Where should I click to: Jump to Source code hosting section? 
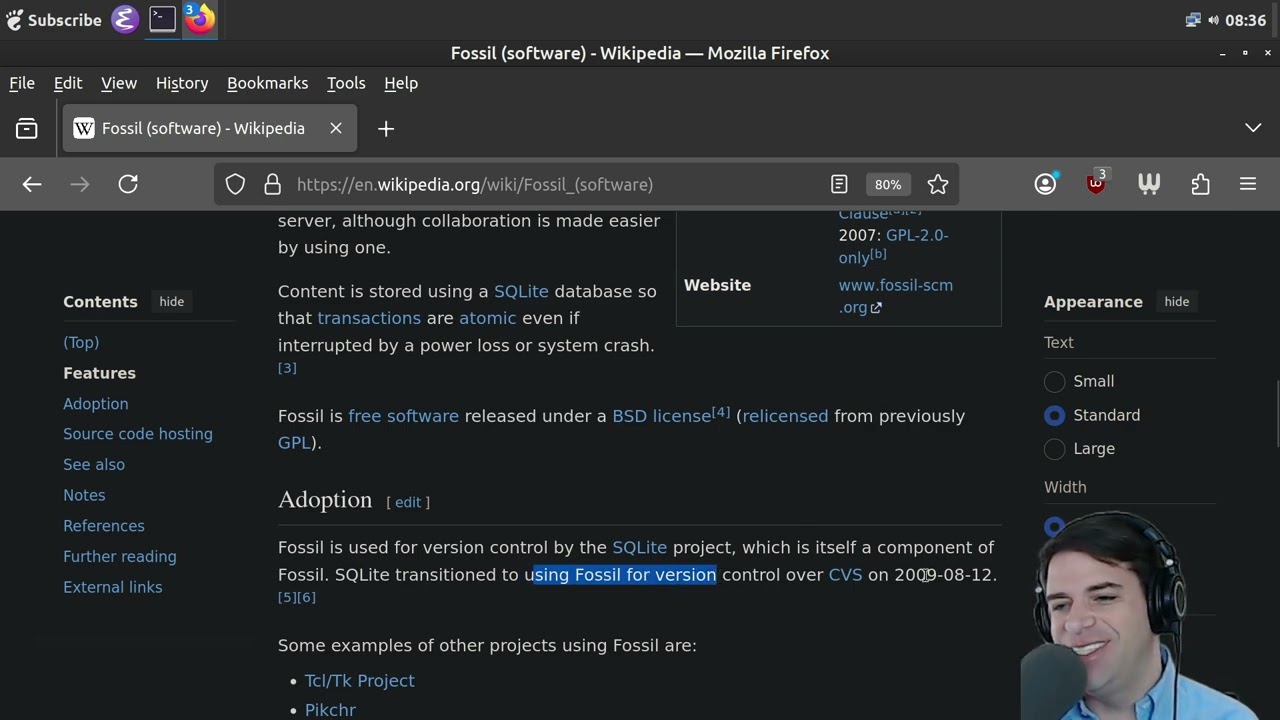pos(138,434)
